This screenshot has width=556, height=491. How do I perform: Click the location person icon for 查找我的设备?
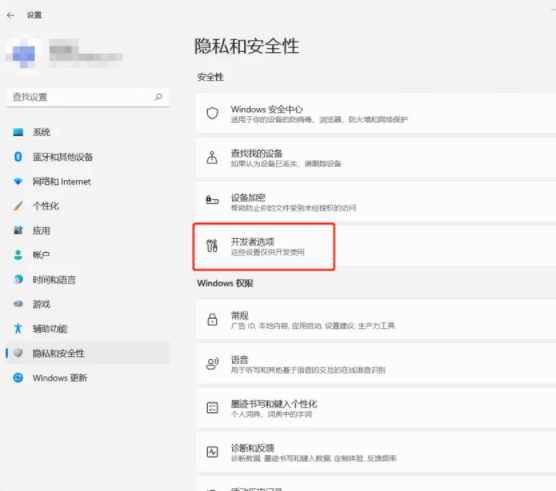click(212, 158)
